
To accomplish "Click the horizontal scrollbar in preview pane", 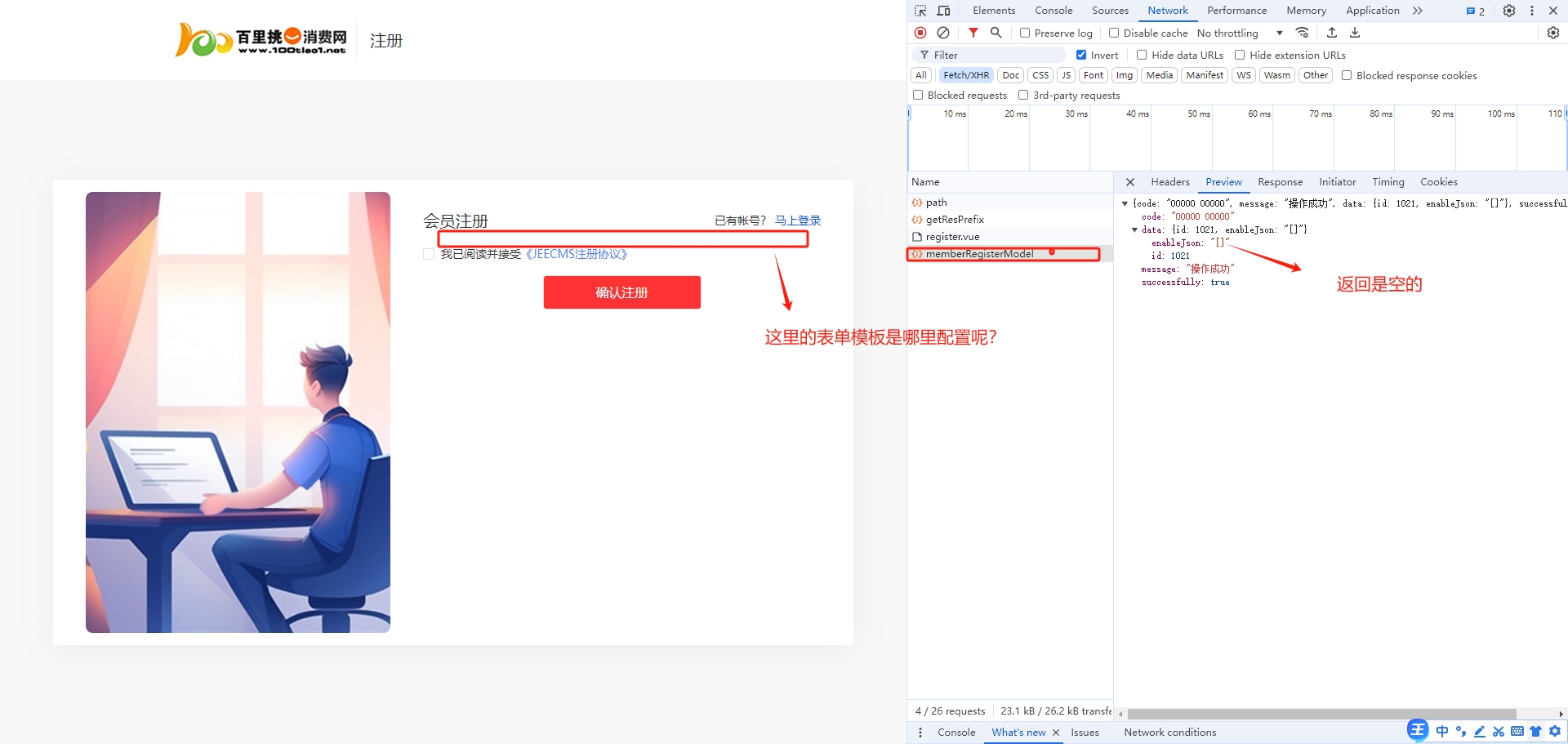I will (1321, 714).
